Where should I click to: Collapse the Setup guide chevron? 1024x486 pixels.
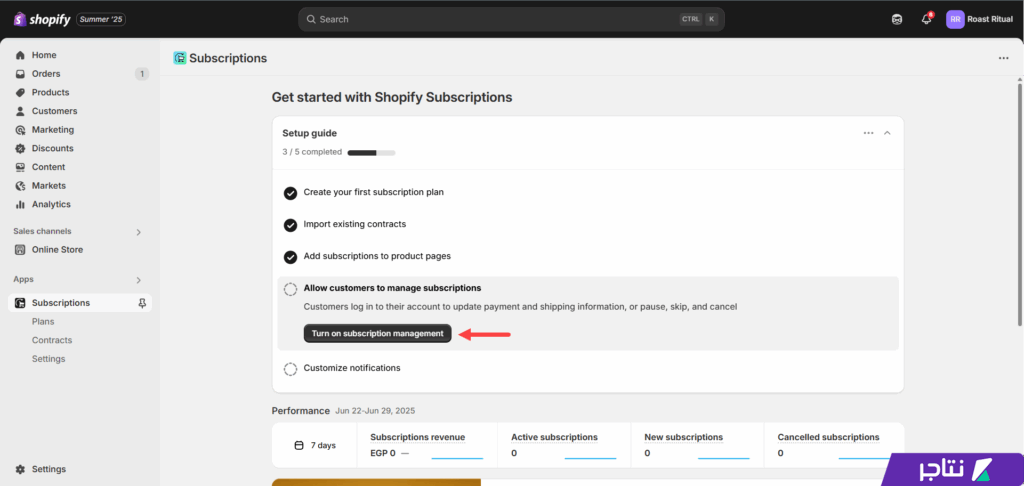click(x=887, y=133)
